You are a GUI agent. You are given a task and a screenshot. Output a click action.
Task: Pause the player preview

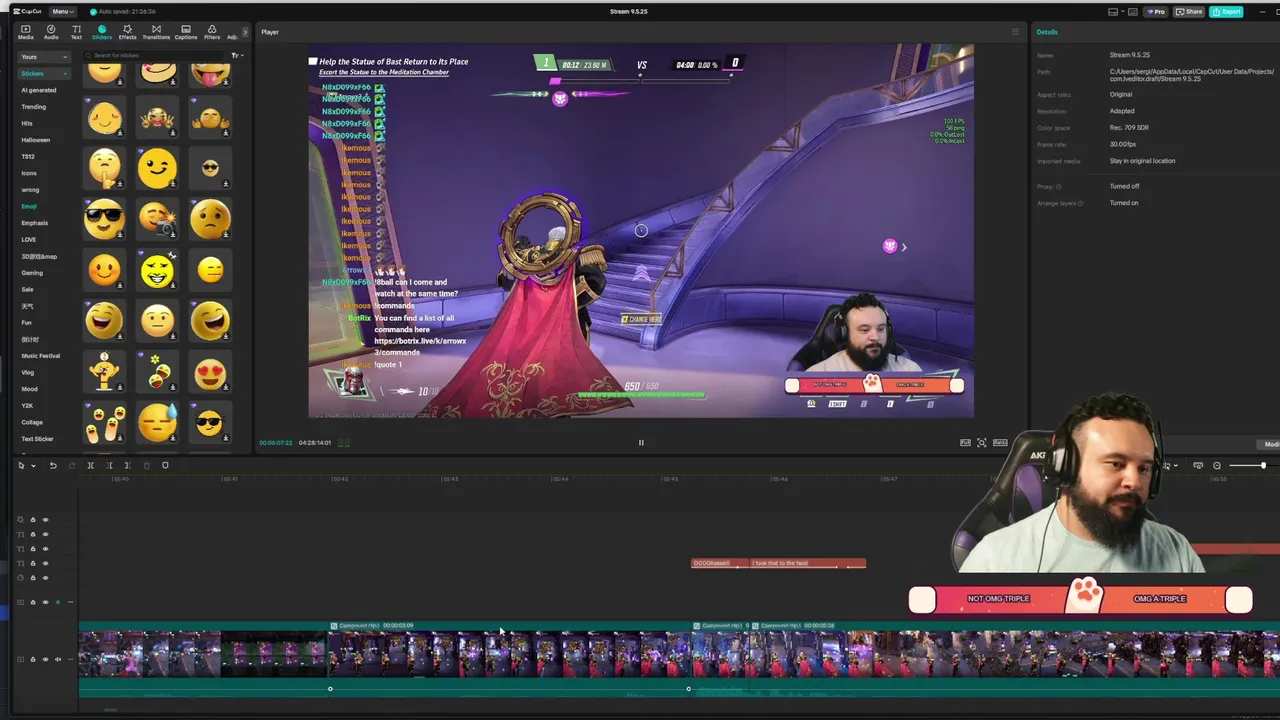[641, 442]
